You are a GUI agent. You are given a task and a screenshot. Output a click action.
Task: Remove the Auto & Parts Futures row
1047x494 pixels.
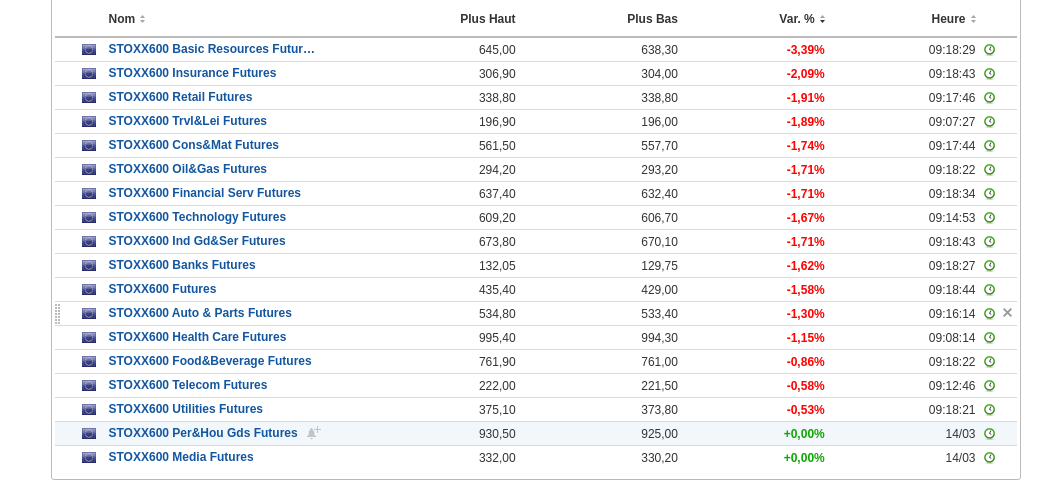coord(1007,313)
